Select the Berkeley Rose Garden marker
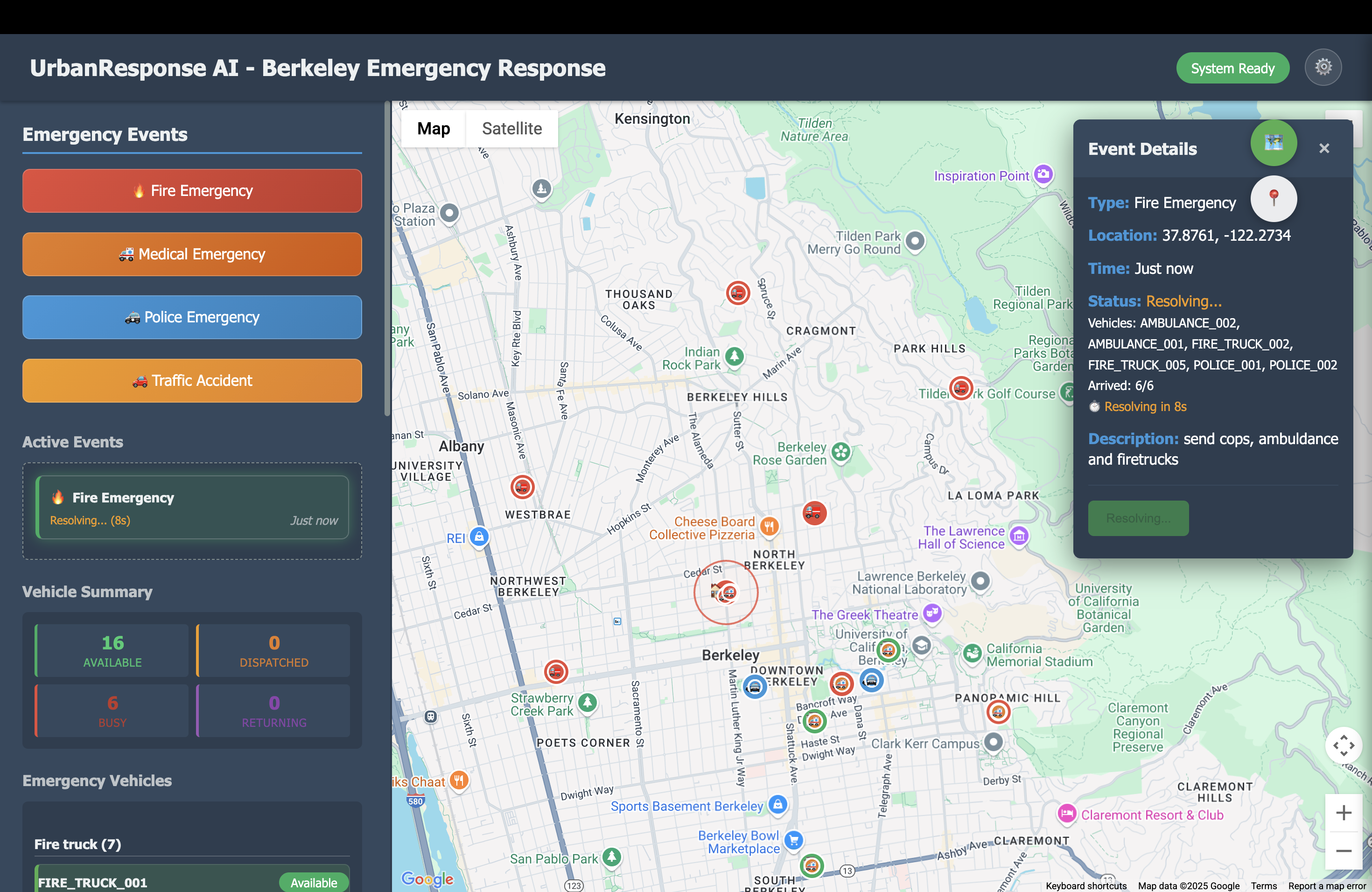Screen dimensions: 1372x892 840,452
